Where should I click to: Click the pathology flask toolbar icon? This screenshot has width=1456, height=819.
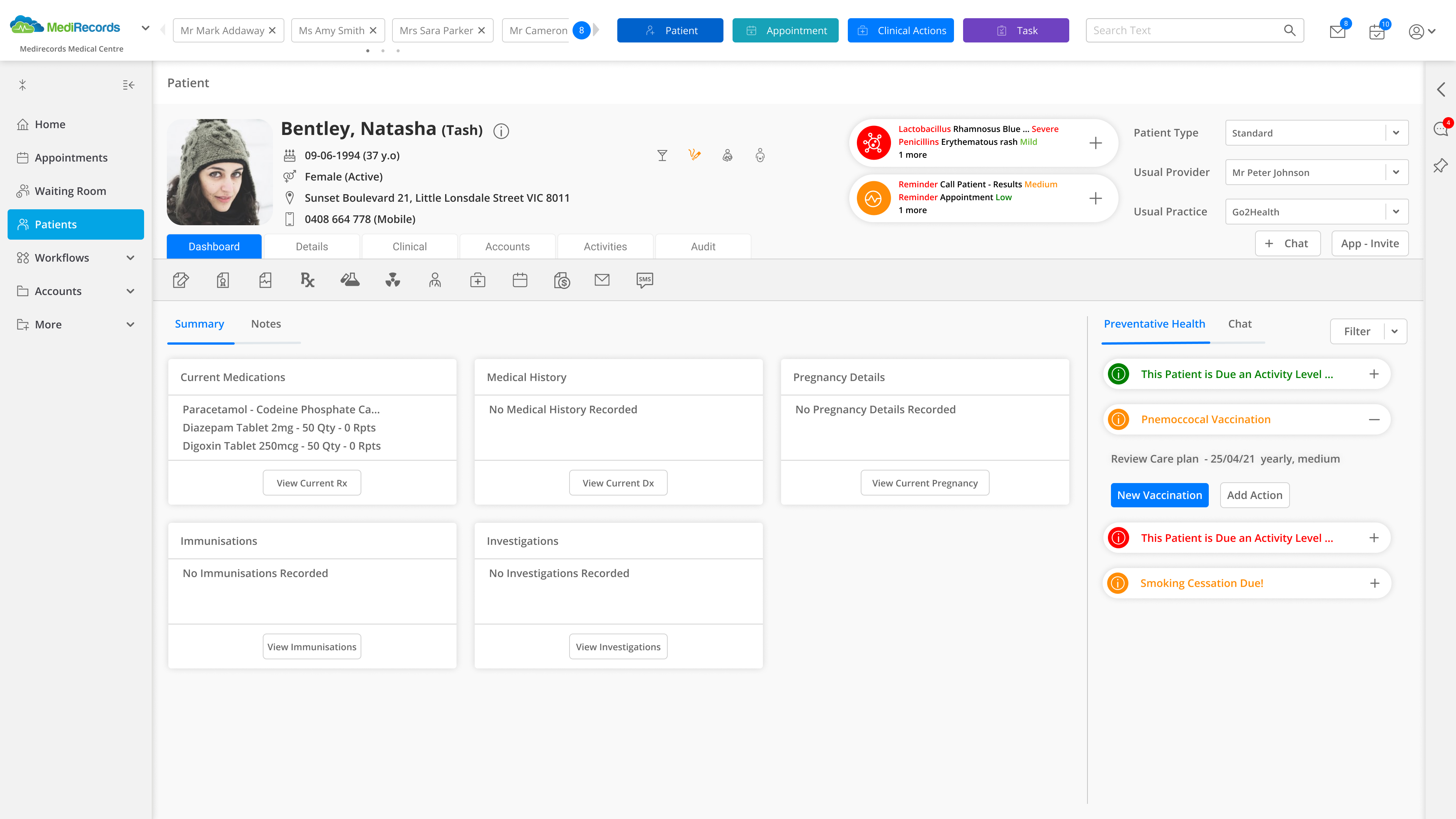[350, 280]
